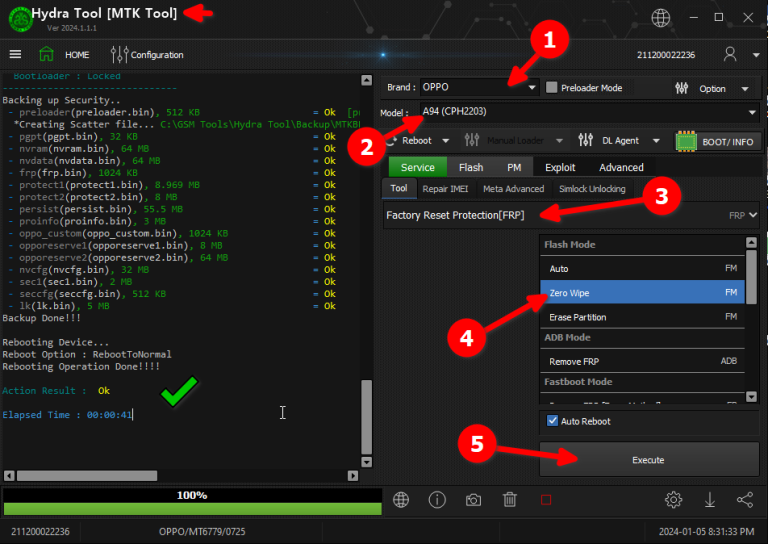Click the Factory Reset Protection[FRP] field
Image resolution: width=768 pixels, height=544 pixels.
(571, 215)
